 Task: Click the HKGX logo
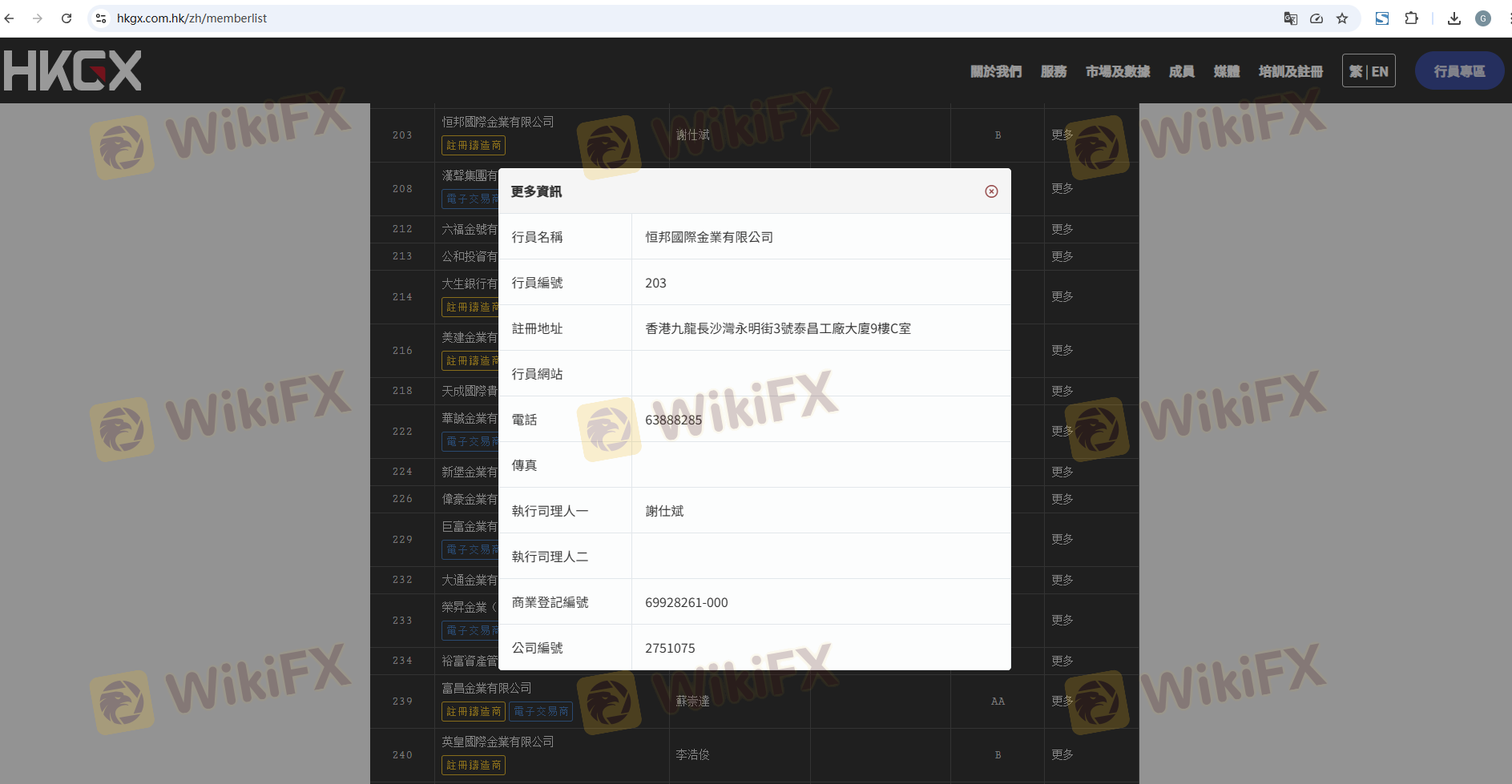[72, 70]
